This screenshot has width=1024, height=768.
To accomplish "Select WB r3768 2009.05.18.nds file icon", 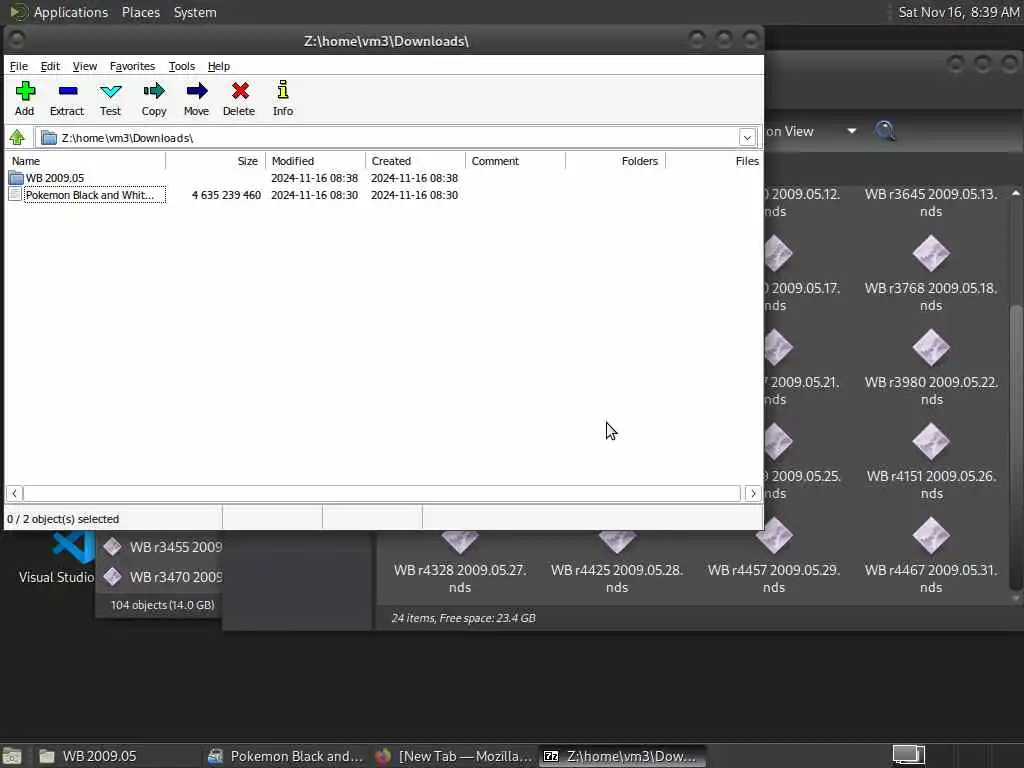I will click(931, 253).
